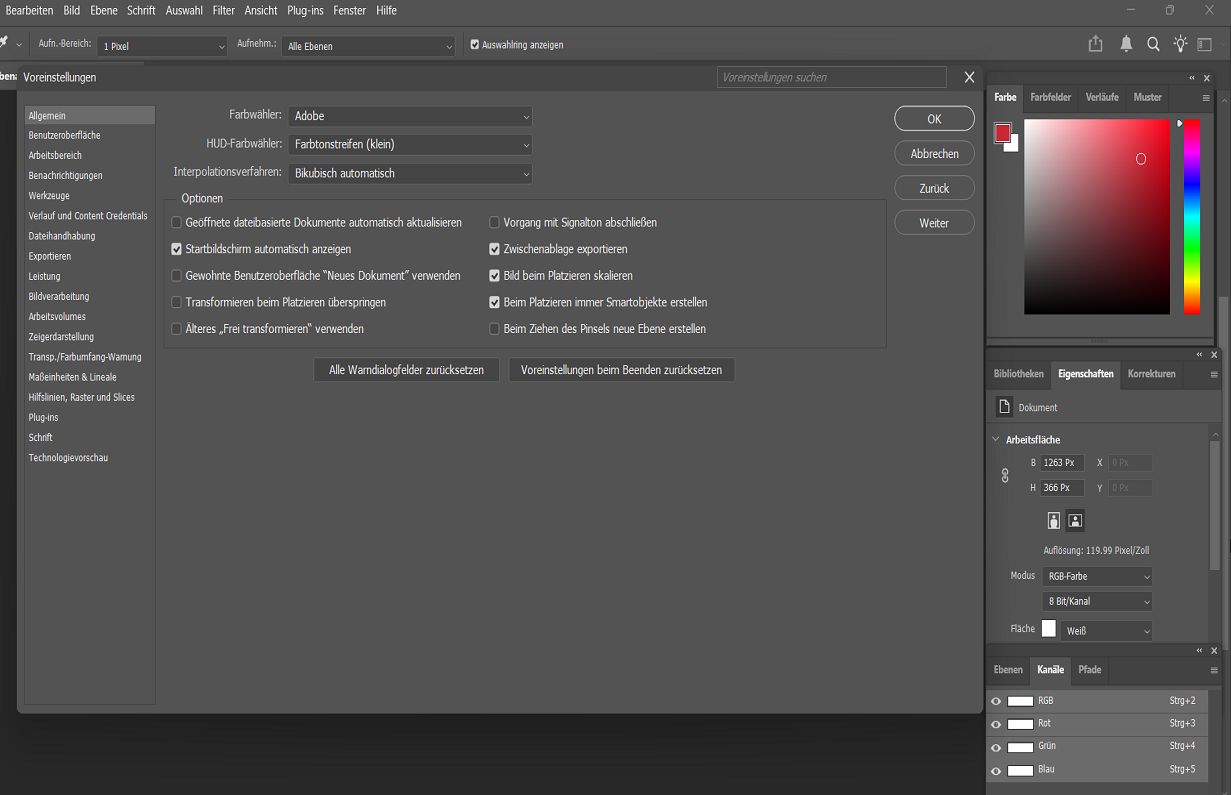The width and height of the screenshot is (1231, 795).
Task: Switch to the Korrekturen tab
Action: 1151,374
